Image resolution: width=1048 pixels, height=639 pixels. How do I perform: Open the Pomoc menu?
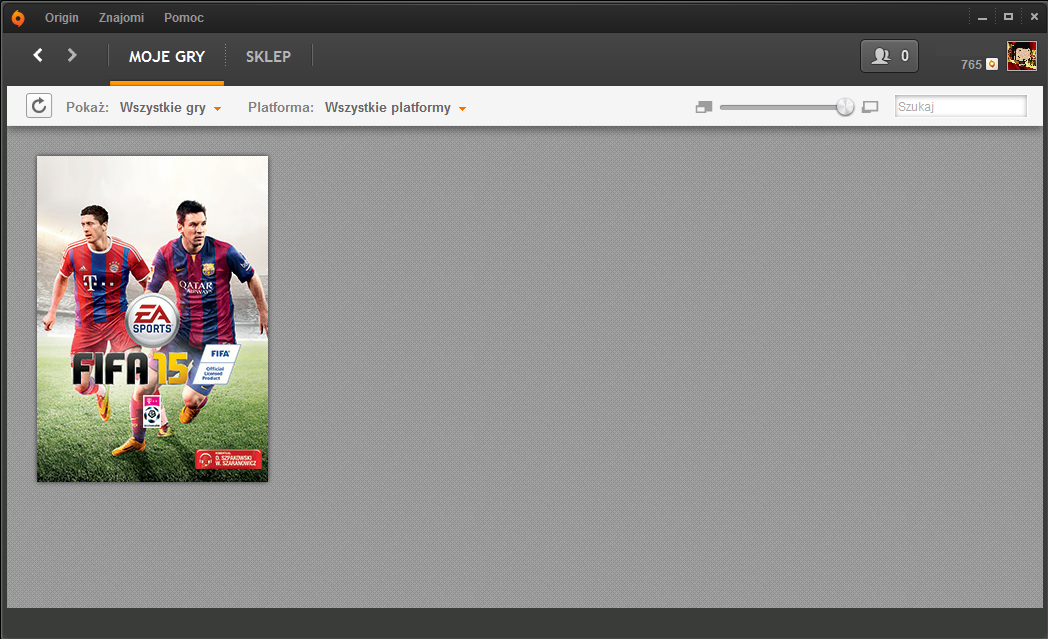tap(184, 18)
